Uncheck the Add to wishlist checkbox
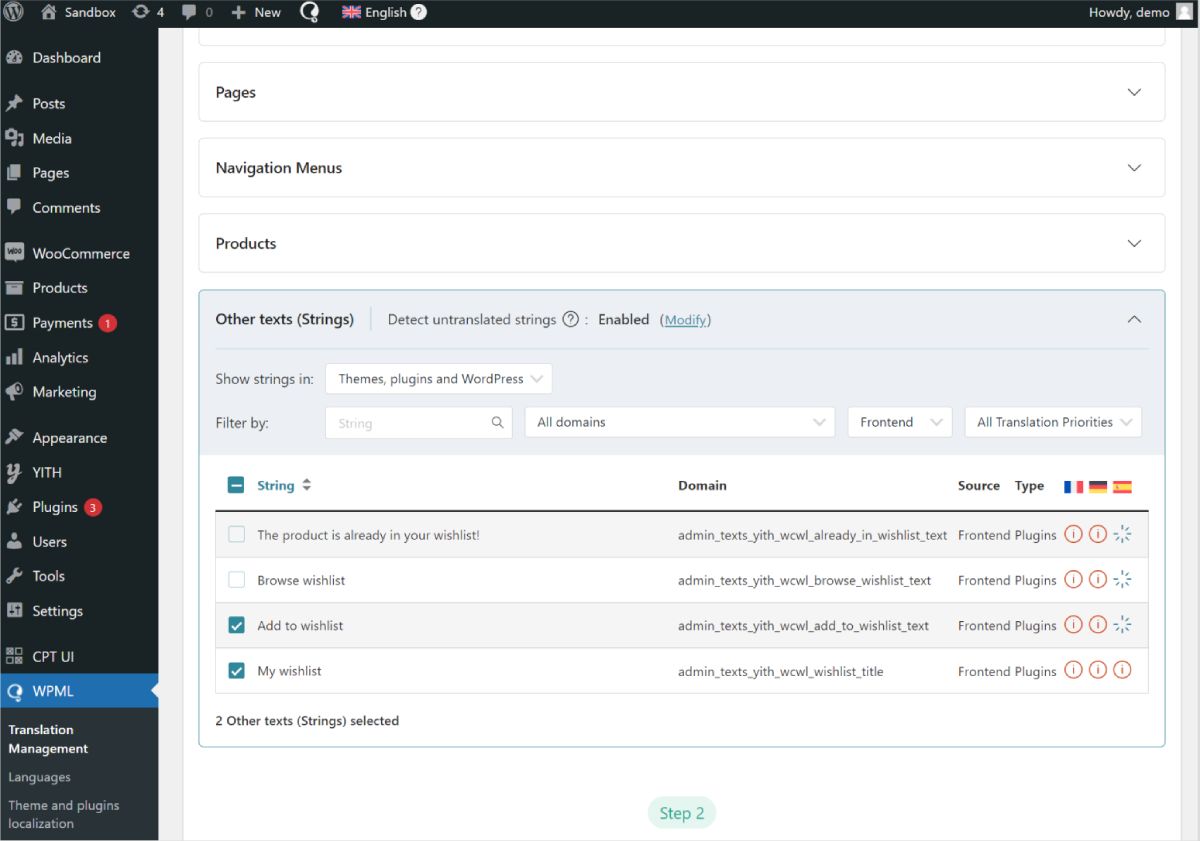 pos(236,625)
